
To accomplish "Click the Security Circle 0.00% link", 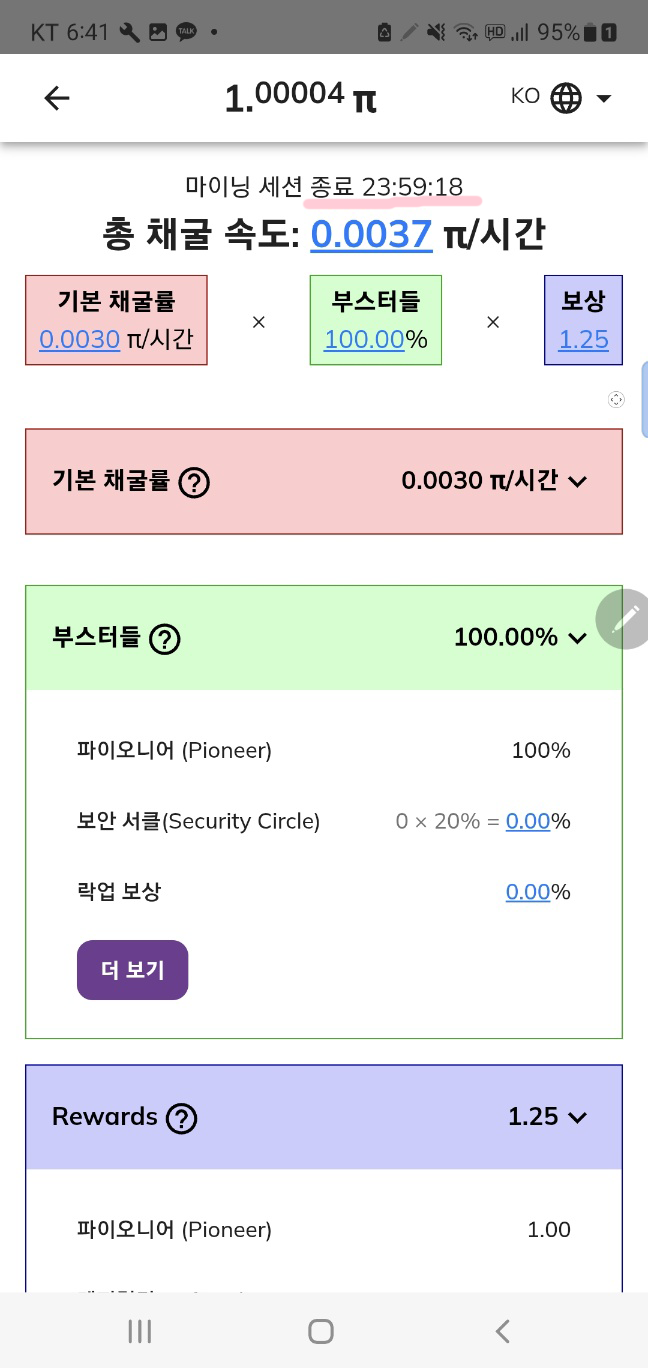I will click(528, 821).
